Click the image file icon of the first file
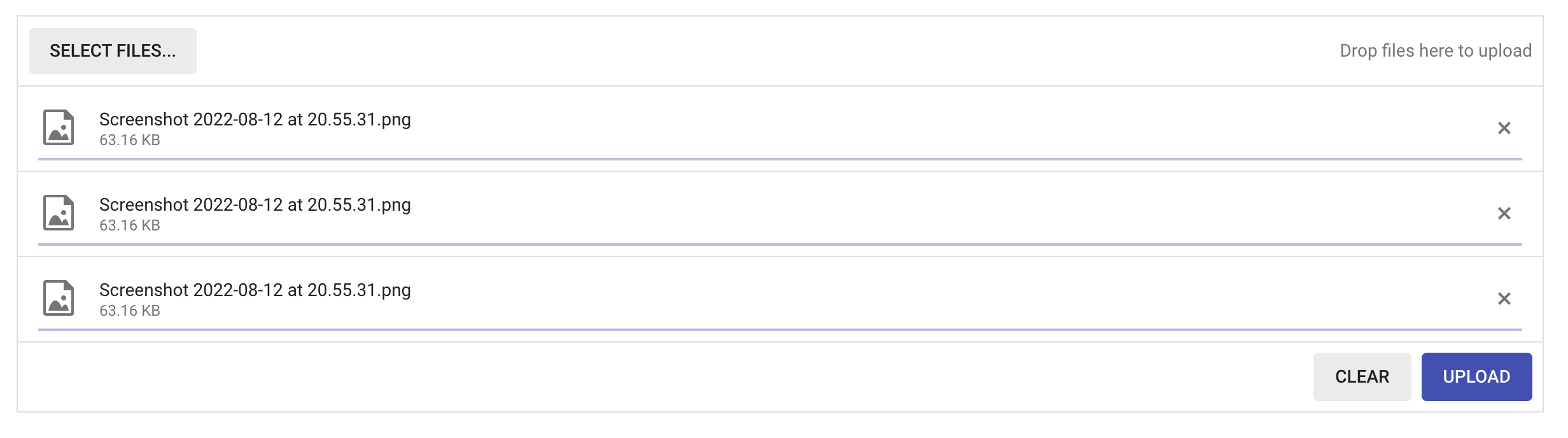This screenshot has width=1568, height=438. (59, 127)
